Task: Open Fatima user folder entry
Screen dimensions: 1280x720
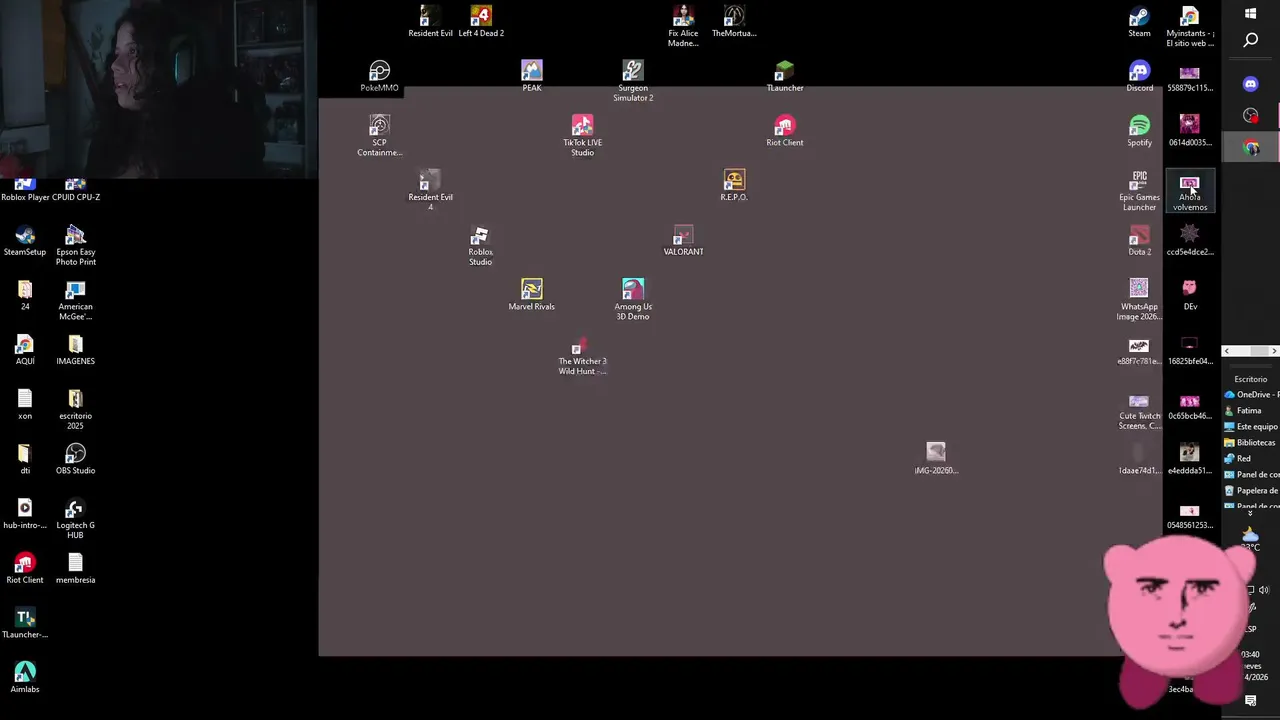Action: [x=1244, y=410]
